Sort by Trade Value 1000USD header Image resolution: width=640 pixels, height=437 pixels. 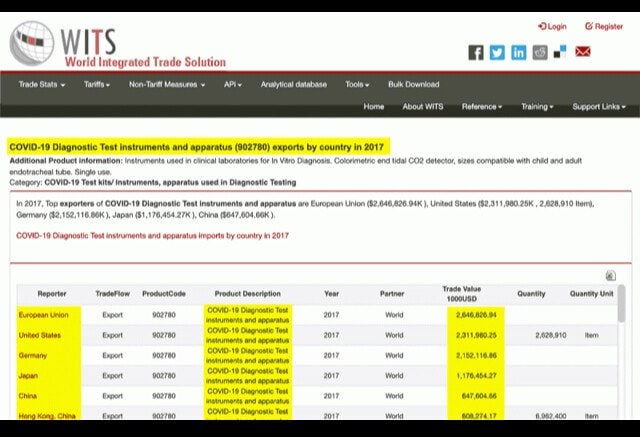click(x=462, y=294)
